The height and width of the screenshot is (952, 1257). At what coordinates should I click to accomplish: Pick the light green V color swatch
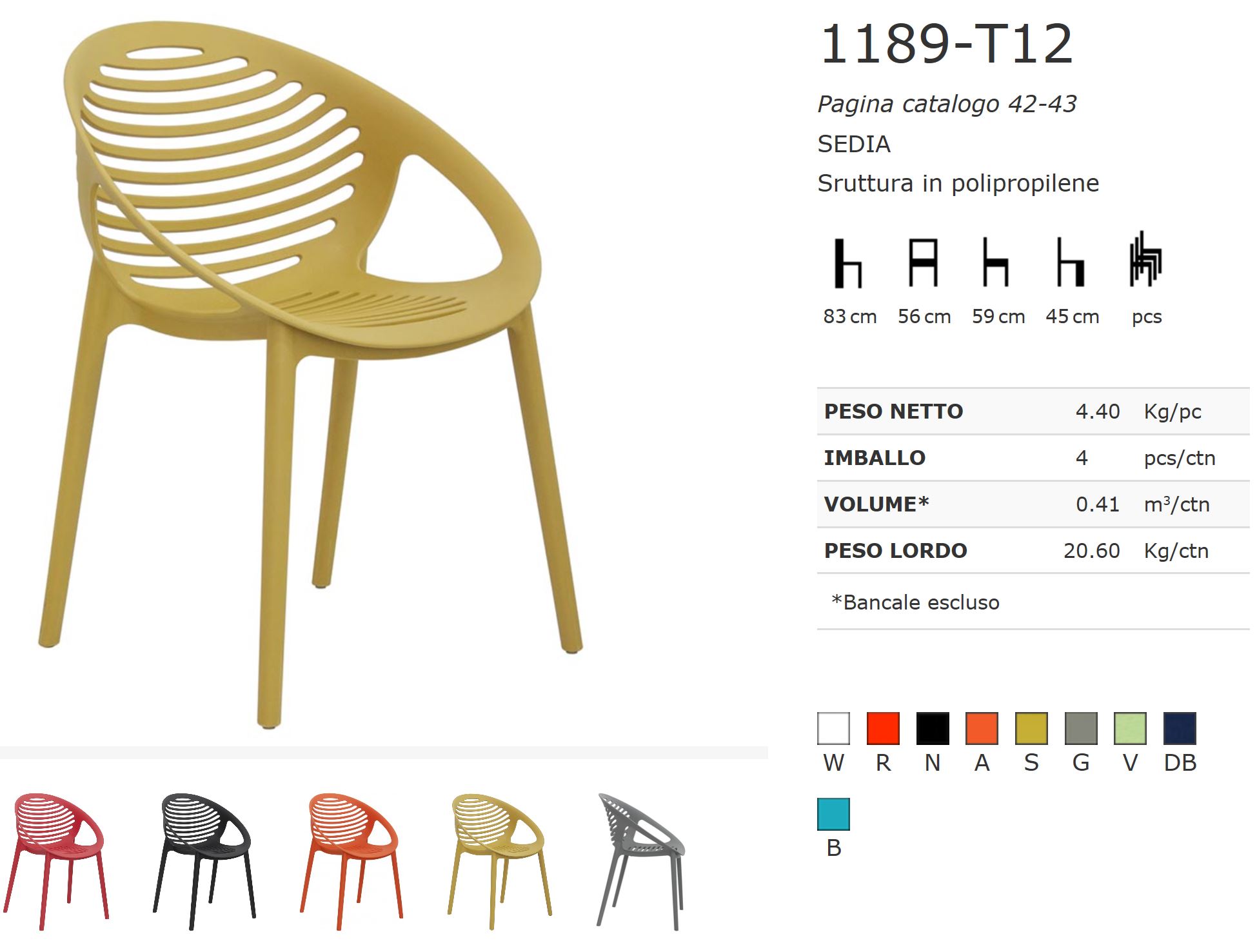(x=1130, y=728)
